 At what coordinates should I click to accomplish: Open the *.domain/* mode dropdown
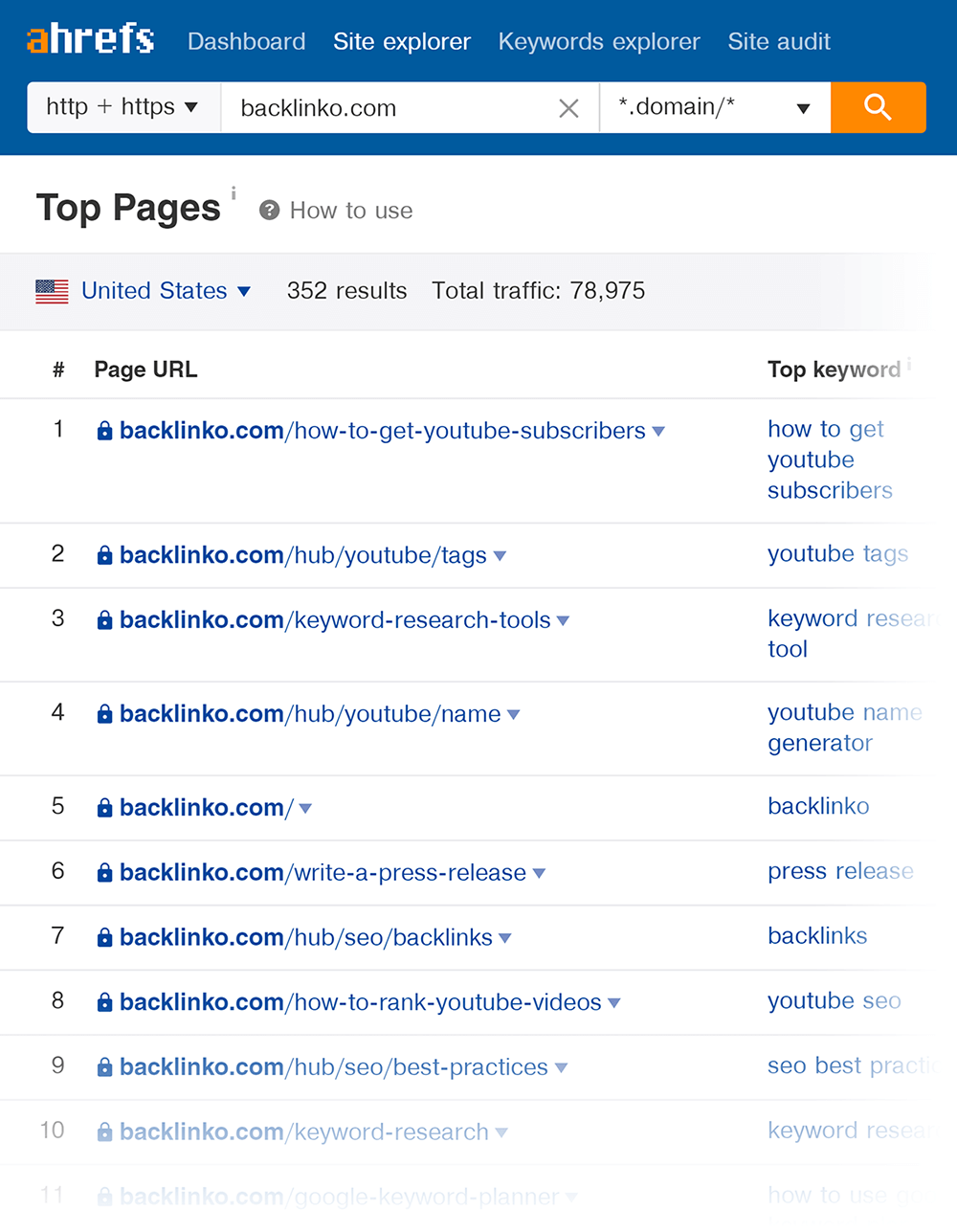click(715, 107)
